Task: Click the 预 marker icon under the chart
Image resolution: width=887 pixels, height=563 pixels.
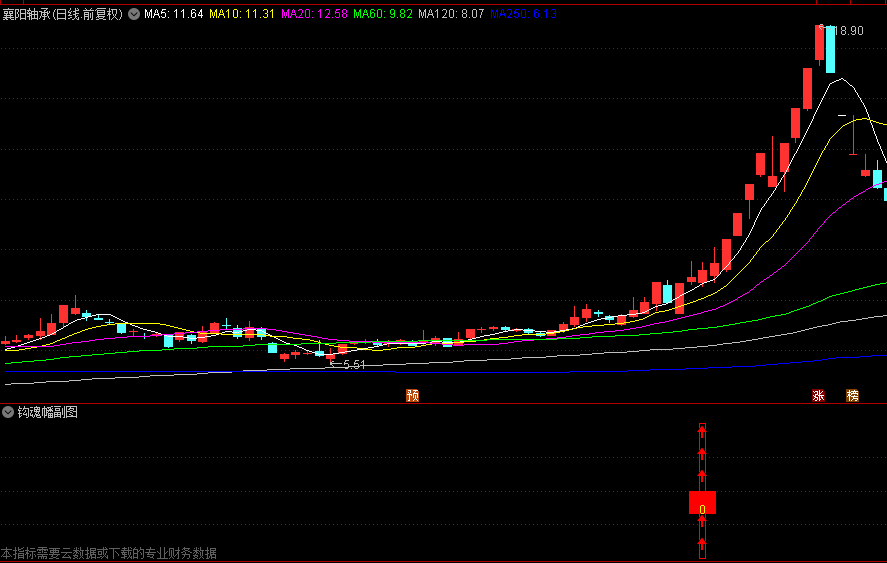Action: tap(413, 395)
